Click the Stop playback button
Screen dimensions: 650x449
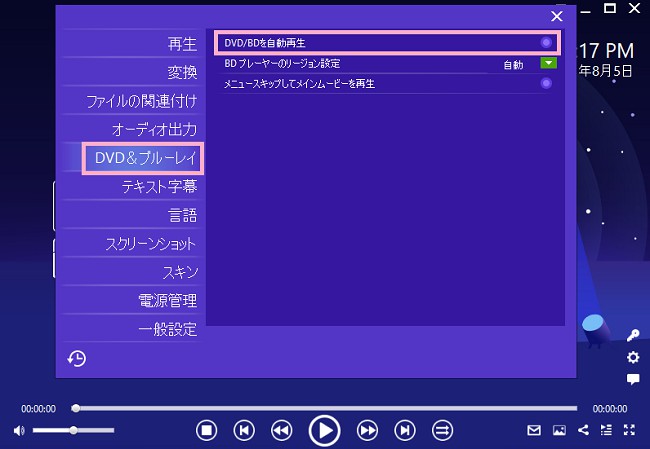206,430
